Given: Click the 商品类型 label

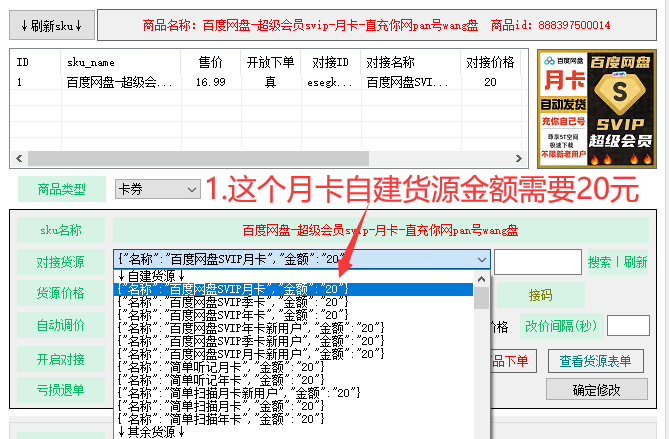Looking at the screenshot, I should click(x=61, y=189).
